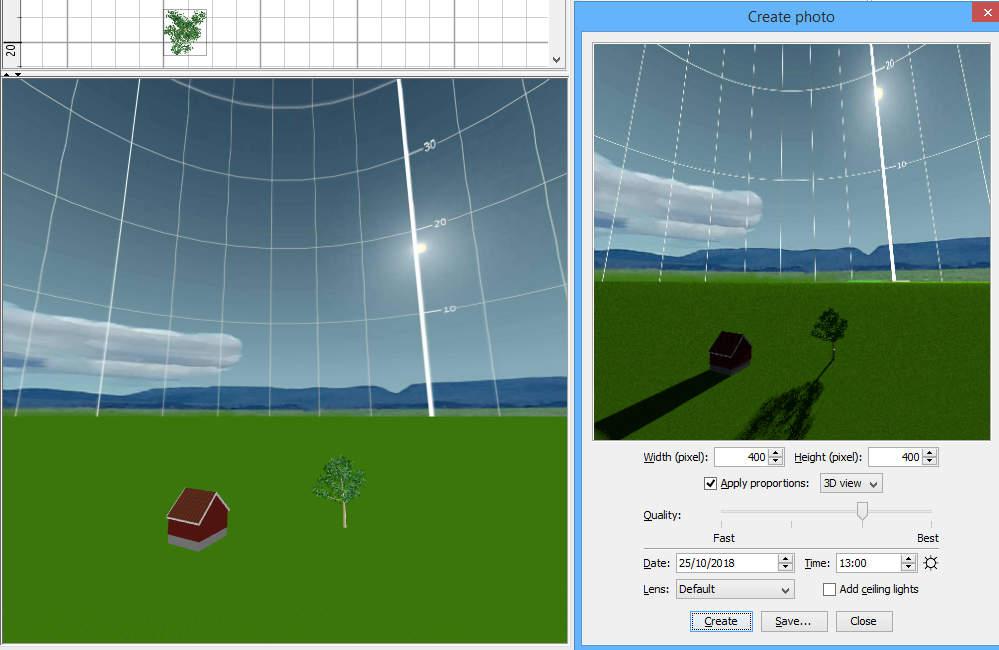
Task: Increment the Time with the up arrow
Action: [x=909, y=559]
